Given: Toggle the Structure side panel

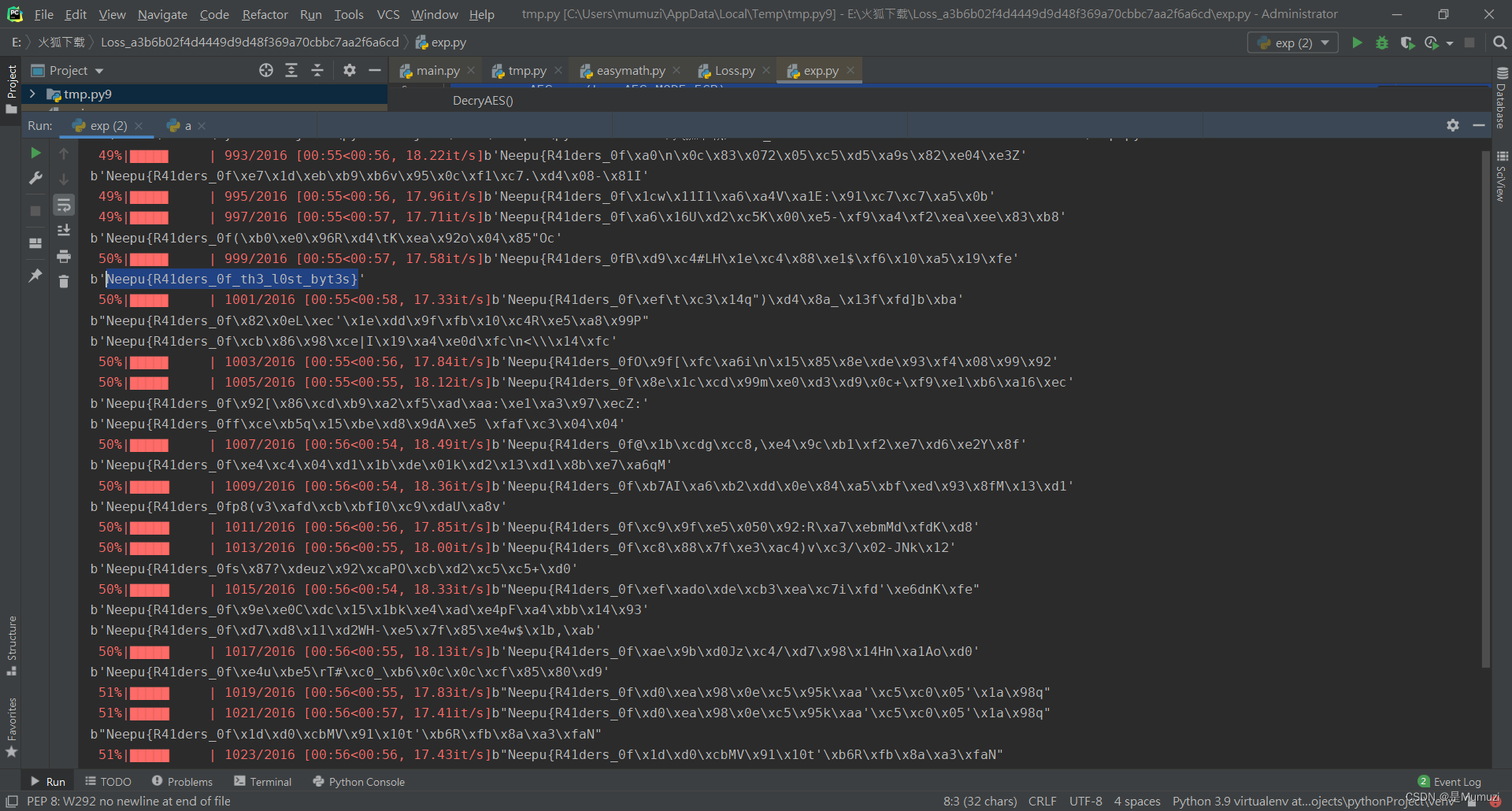Looking at the screenshot, I should coord(11,646).
